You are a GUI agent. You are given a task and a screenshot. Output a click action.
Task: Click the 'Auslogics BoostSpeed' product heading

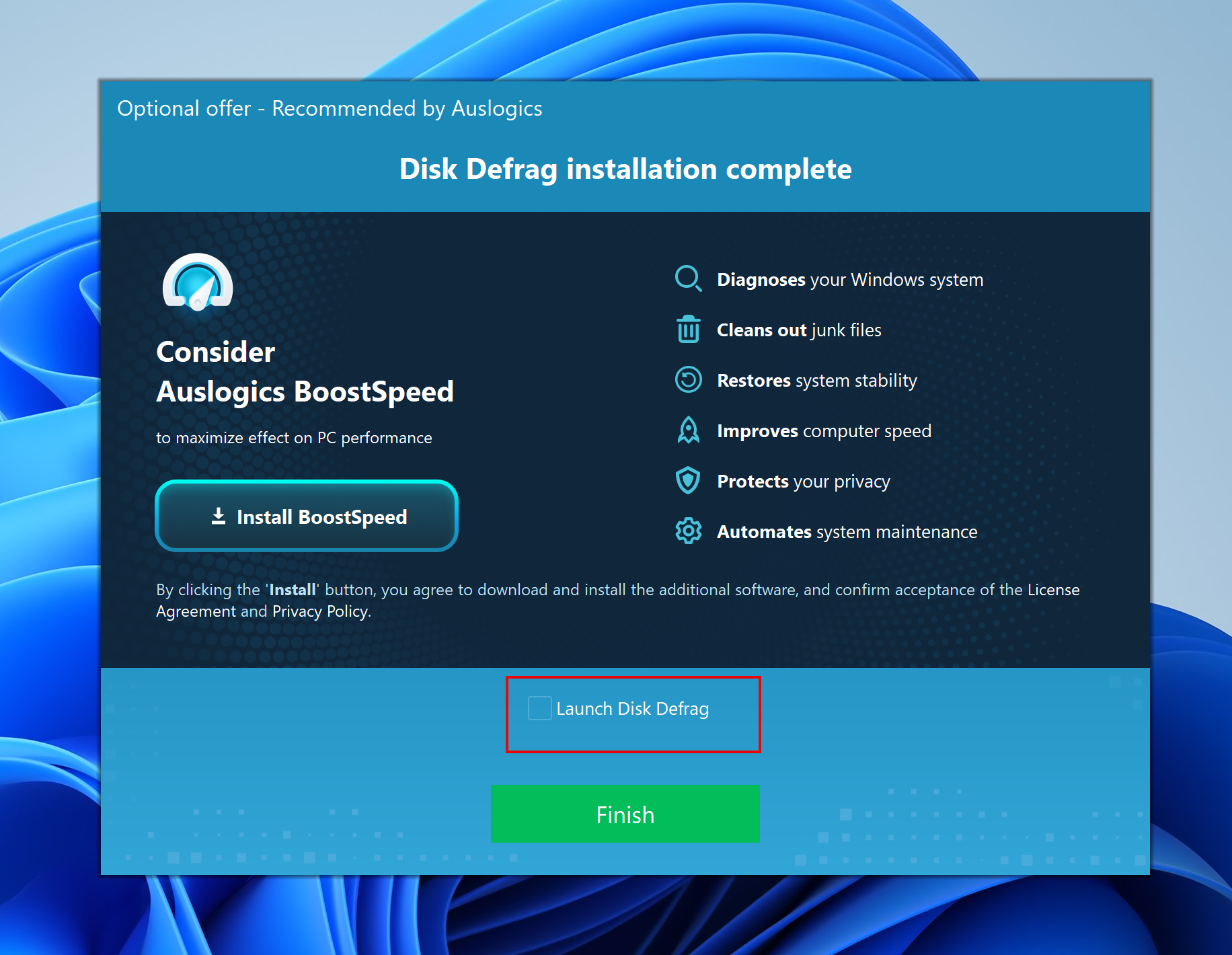(305, 391)
